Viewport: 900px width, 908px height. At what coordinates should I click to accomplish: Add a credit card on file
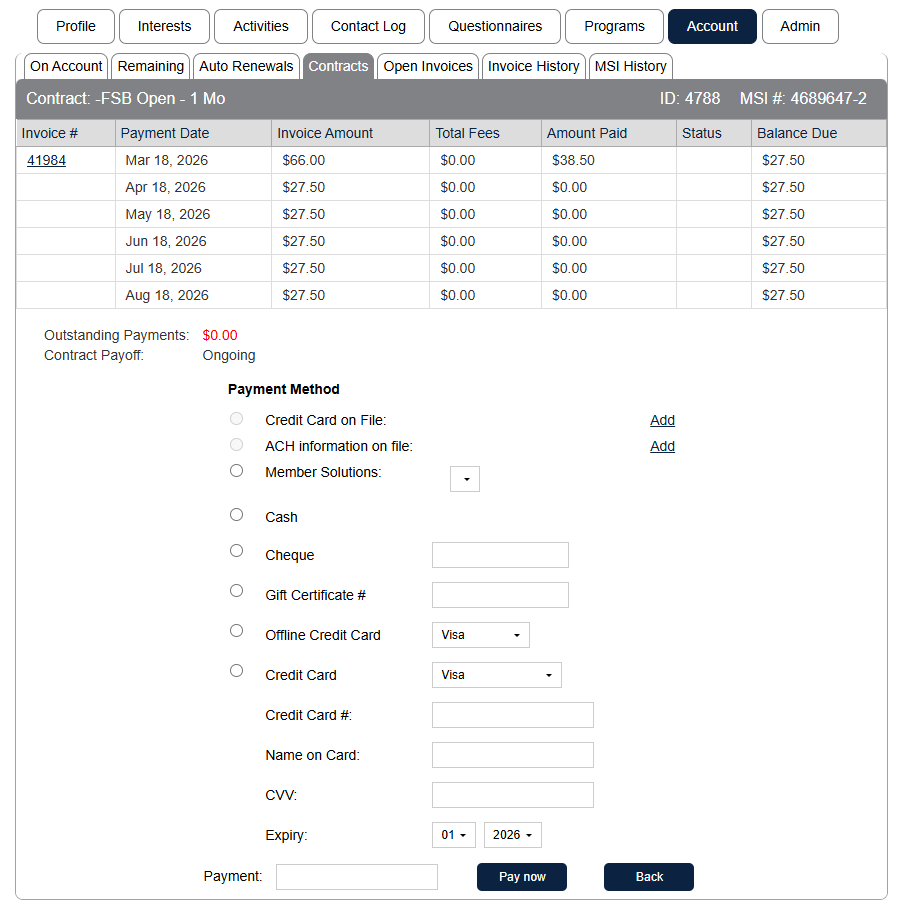(x=662, y=420)
